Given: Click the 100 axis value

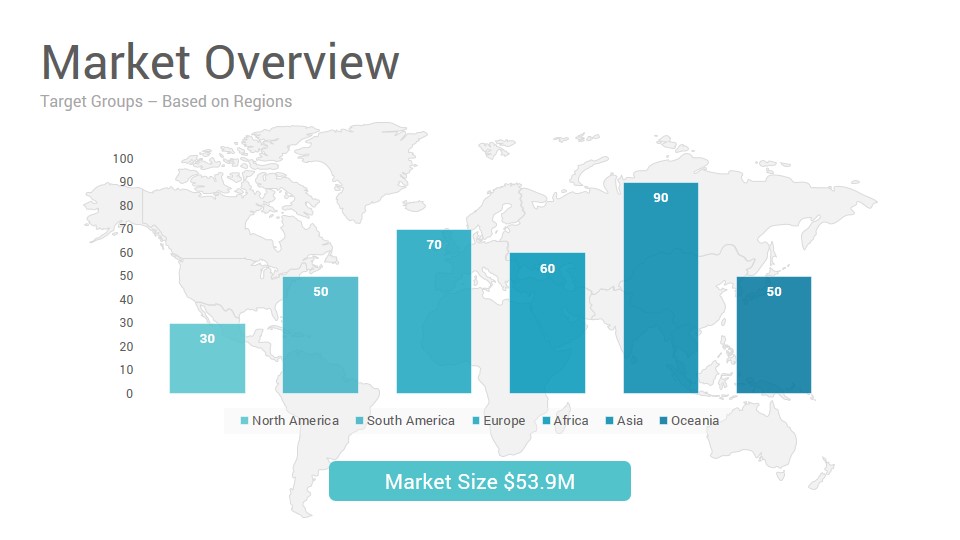Looking at the screenshot, I should 123,159.
